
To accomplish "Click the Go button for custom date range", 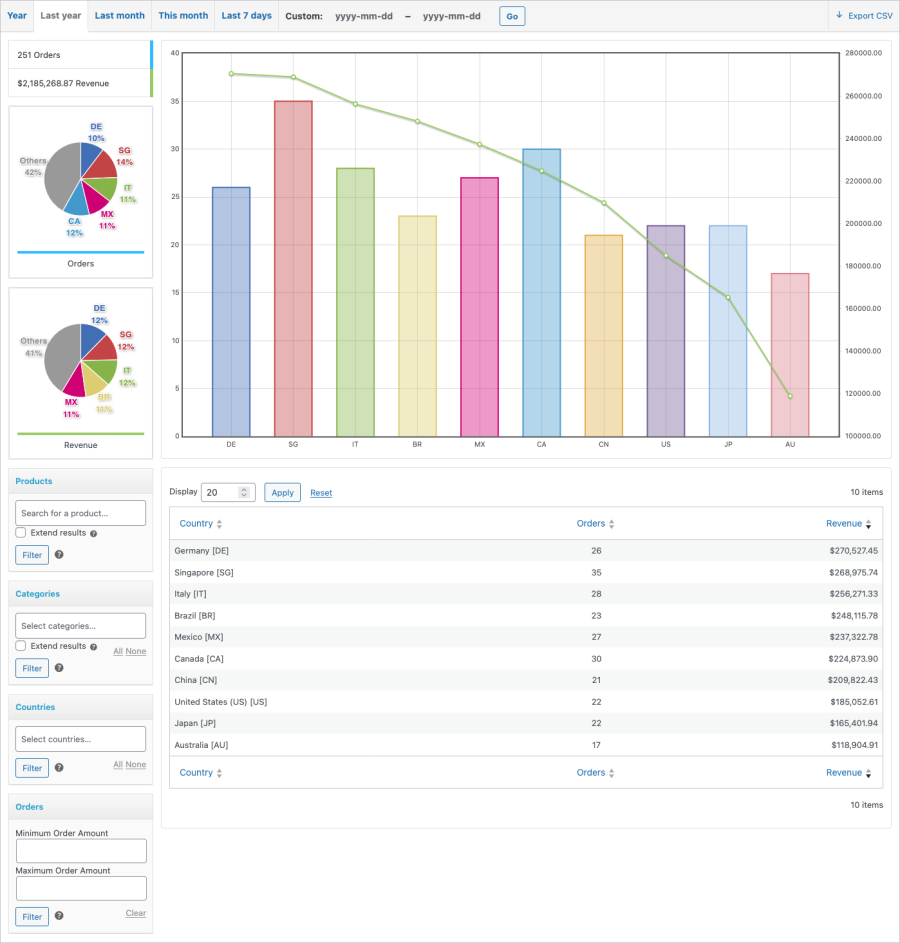I will coord(511,15).
